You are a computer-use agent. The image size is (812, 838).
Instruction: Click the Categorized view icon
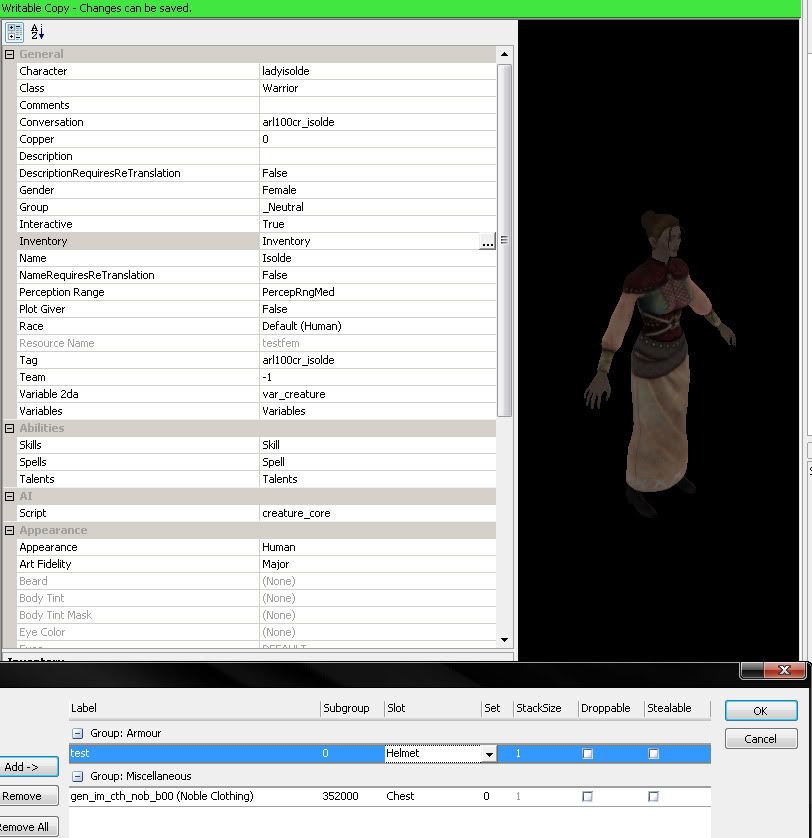[14, 32]
